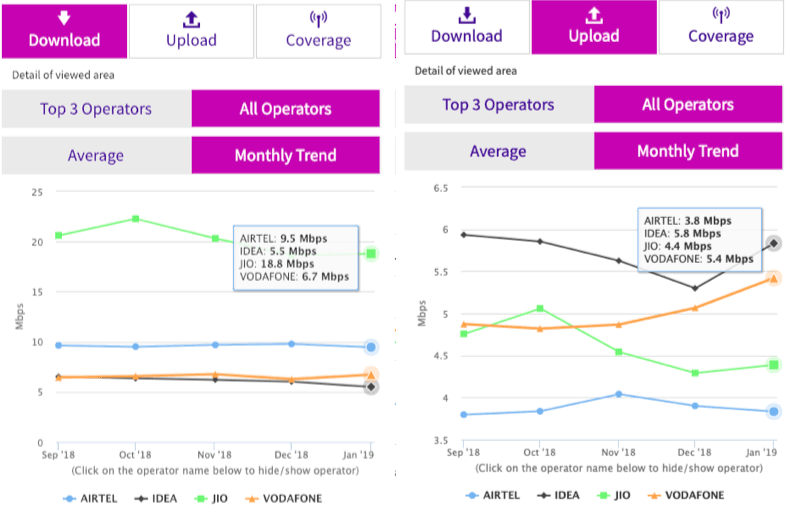Hide VODAFONE in the left chart legend
Viewport: 800px width, 527px height.
point(284,498)
